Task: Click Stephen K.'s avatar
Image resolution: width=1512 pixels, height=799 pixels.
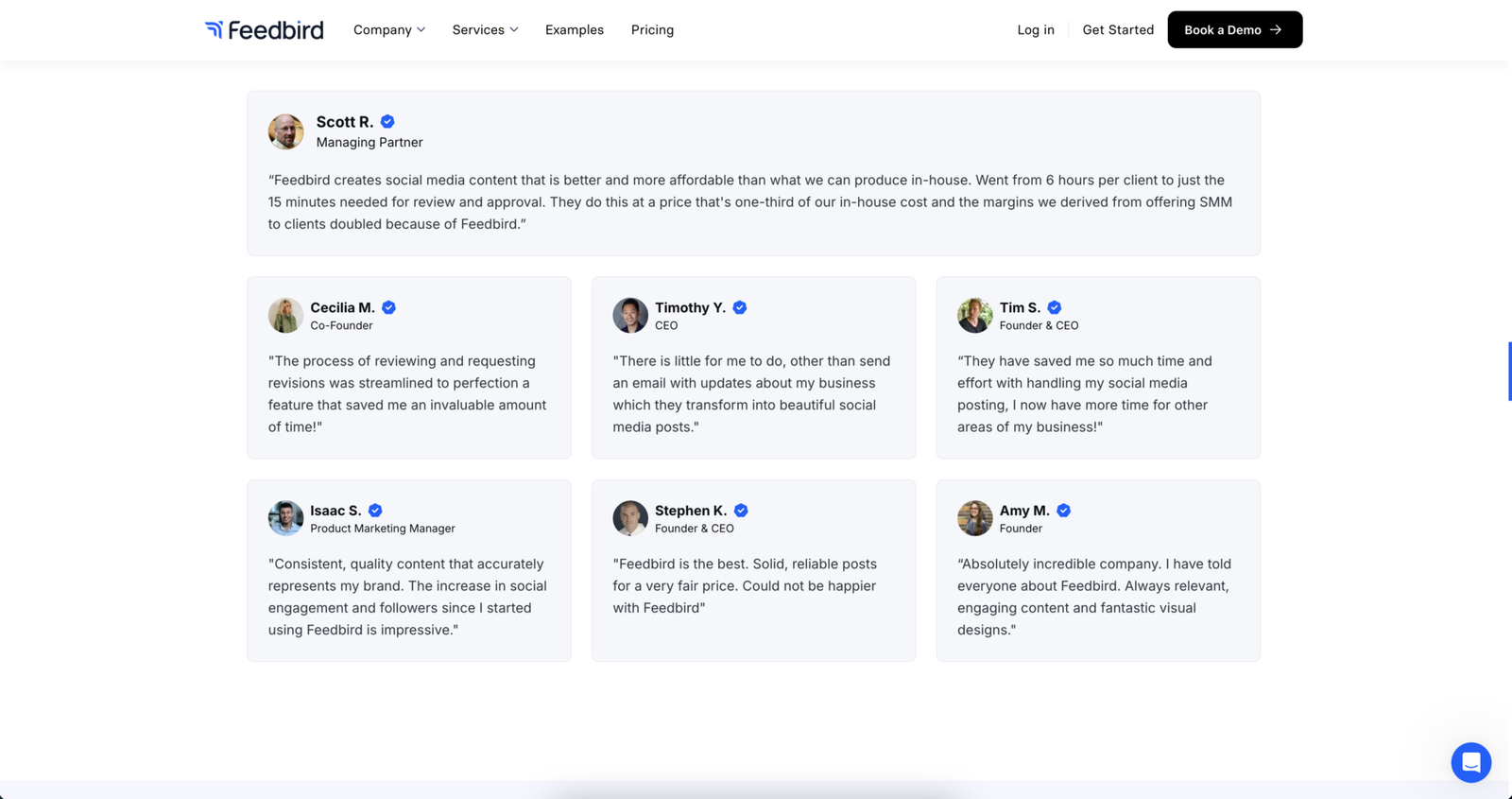Action: tap(630, 518)
